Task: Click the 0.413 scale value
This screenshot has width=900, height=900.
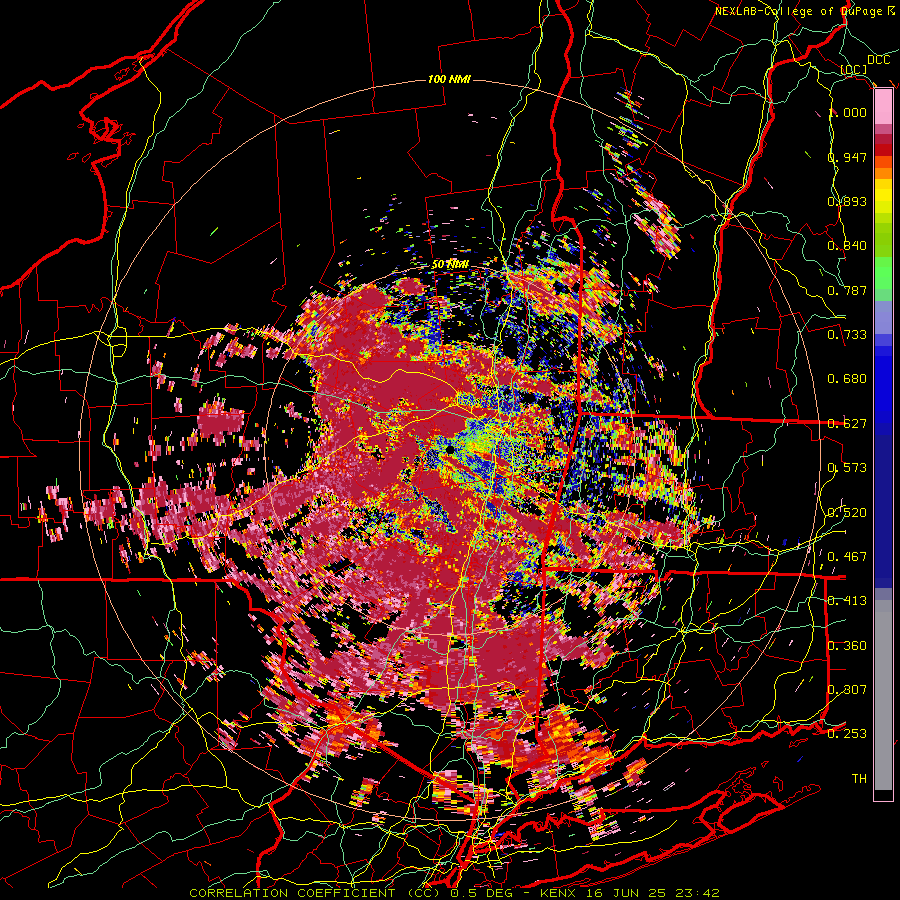Action: pyautogui.click(x=847, y=601)
